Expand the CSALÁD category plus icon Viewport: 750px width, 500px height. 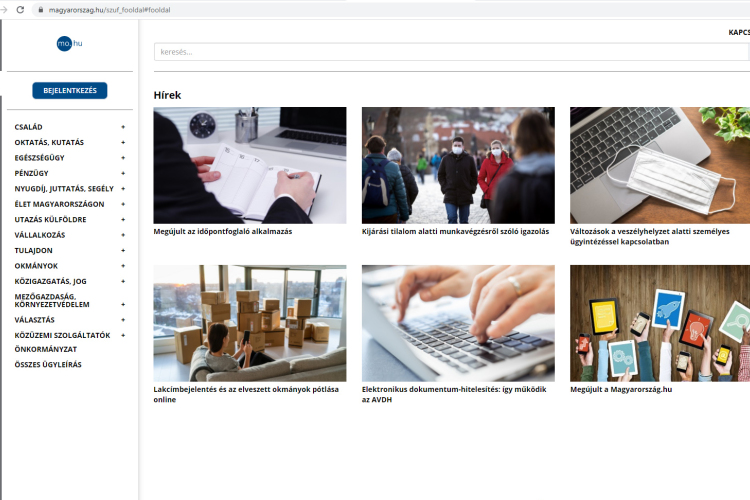pos(123,127)
